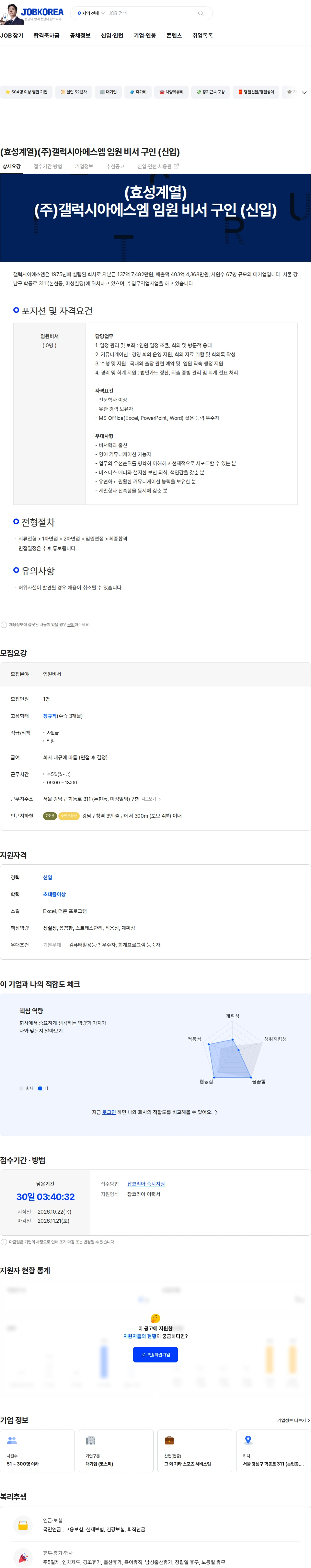
Task: Focus the JOB 검색 search field
Action: [x=149, y=13]
